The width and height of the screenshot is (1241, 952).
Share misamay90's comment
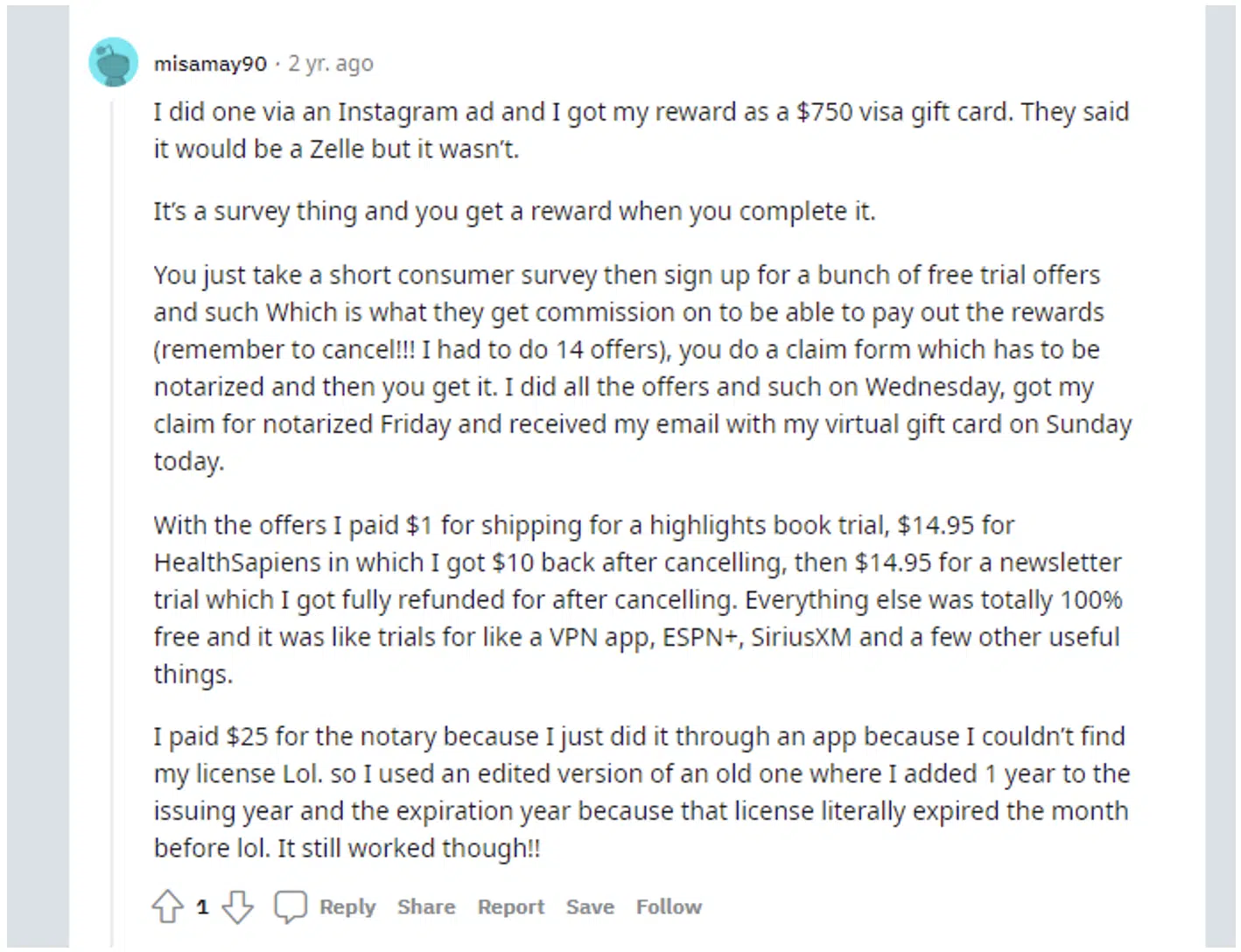[425, 906]
